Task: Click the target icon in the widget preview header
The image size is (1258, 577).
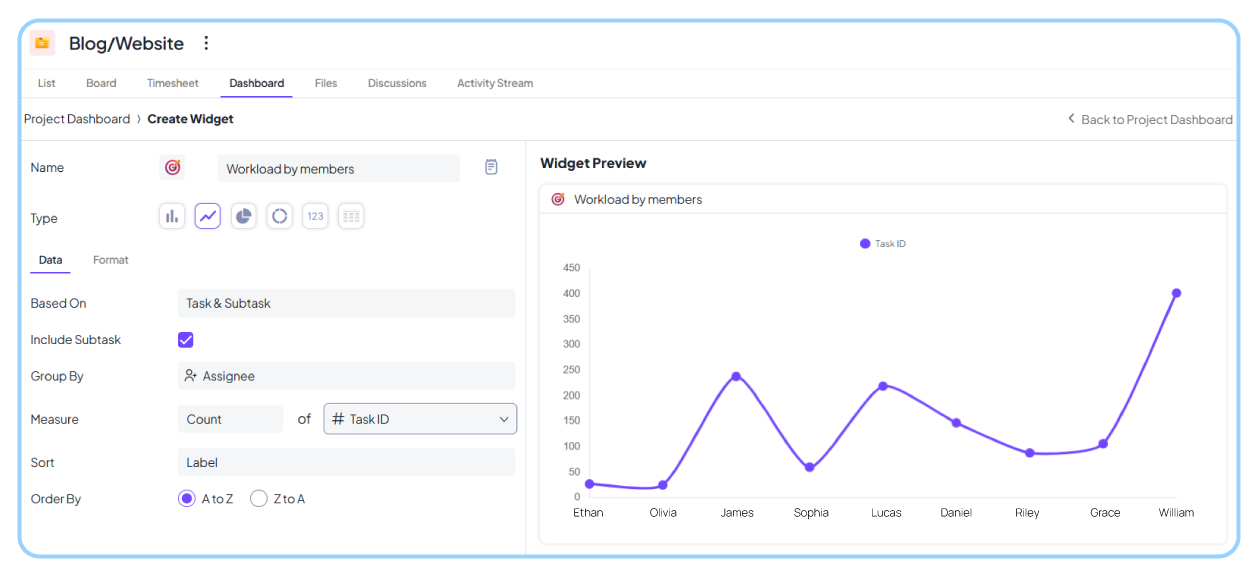Action: (558, 199)
